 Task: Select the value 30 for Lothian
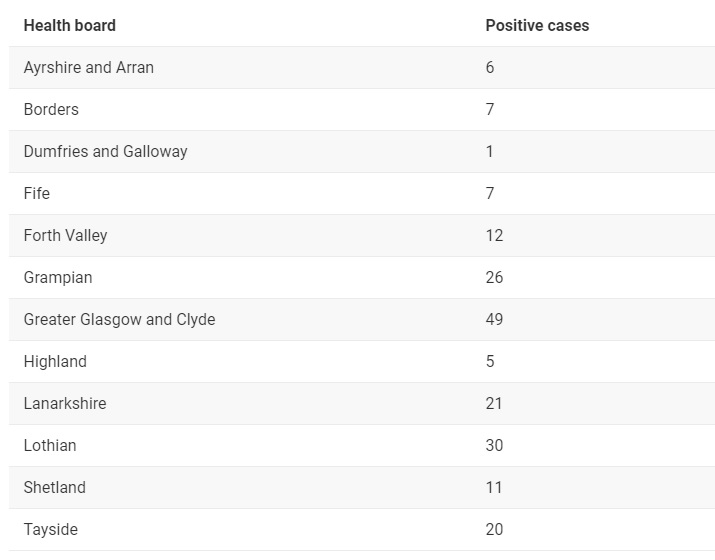pos(494,446)
